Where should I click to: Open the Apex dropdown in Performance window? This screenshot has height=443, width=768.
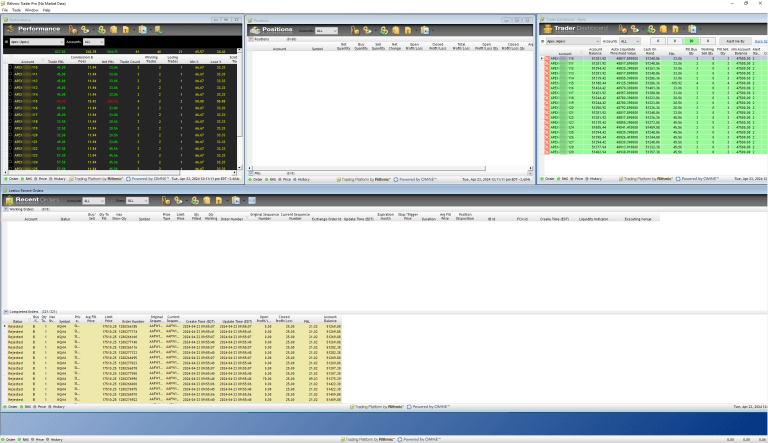click(x=35, y=42)
